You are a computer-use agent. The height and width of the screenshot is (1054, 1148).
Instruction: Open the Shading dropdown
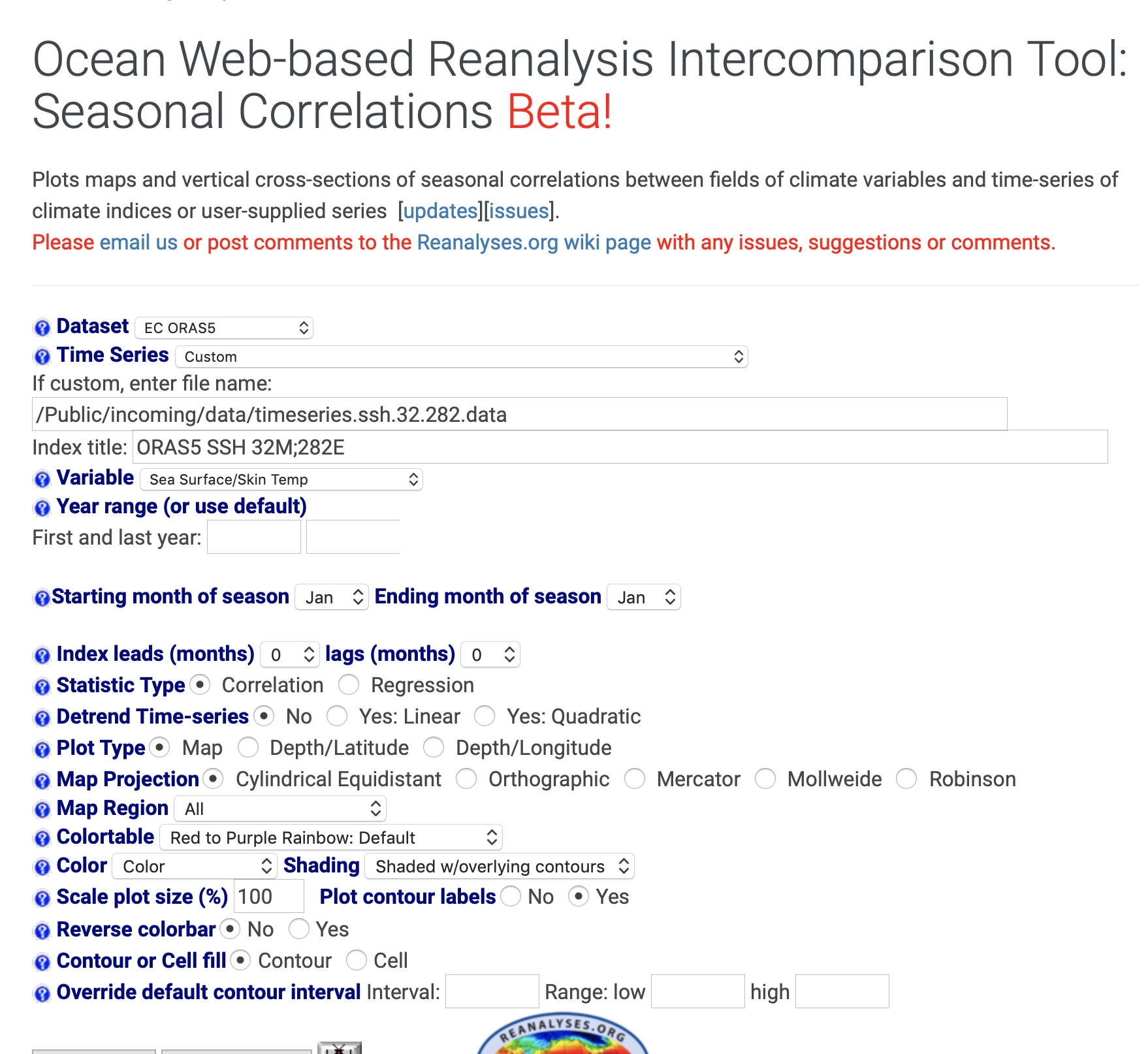(x=500, y=866)
